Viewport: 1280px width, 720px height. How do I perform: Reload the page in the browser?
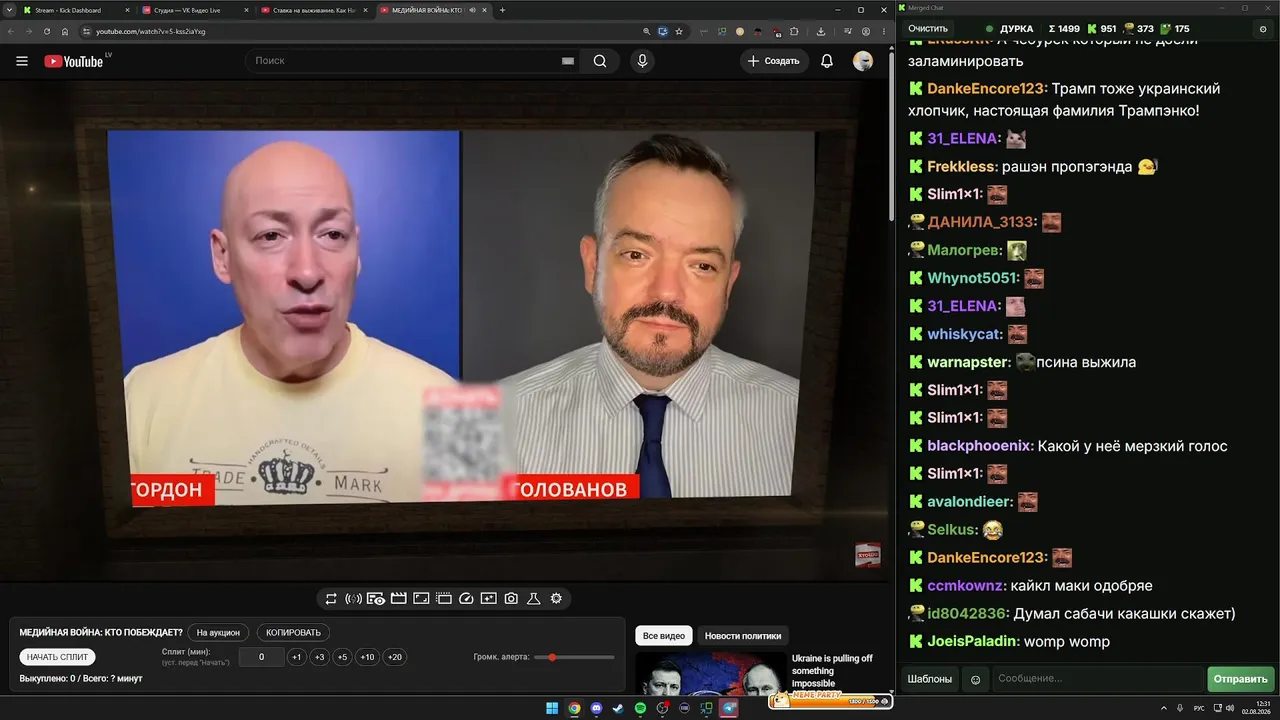click(x=46, y=31)
